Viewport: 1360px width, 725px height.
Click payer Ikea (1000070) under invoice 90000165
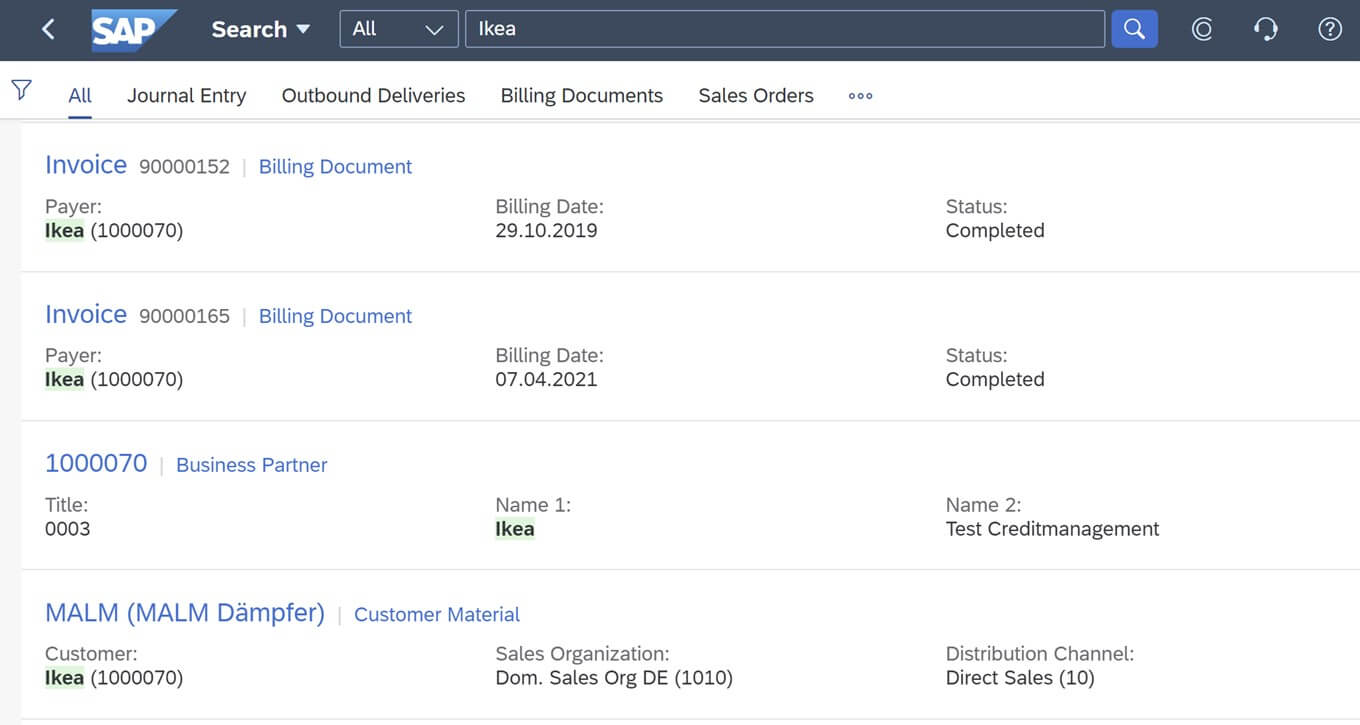[x=114, y=380]
